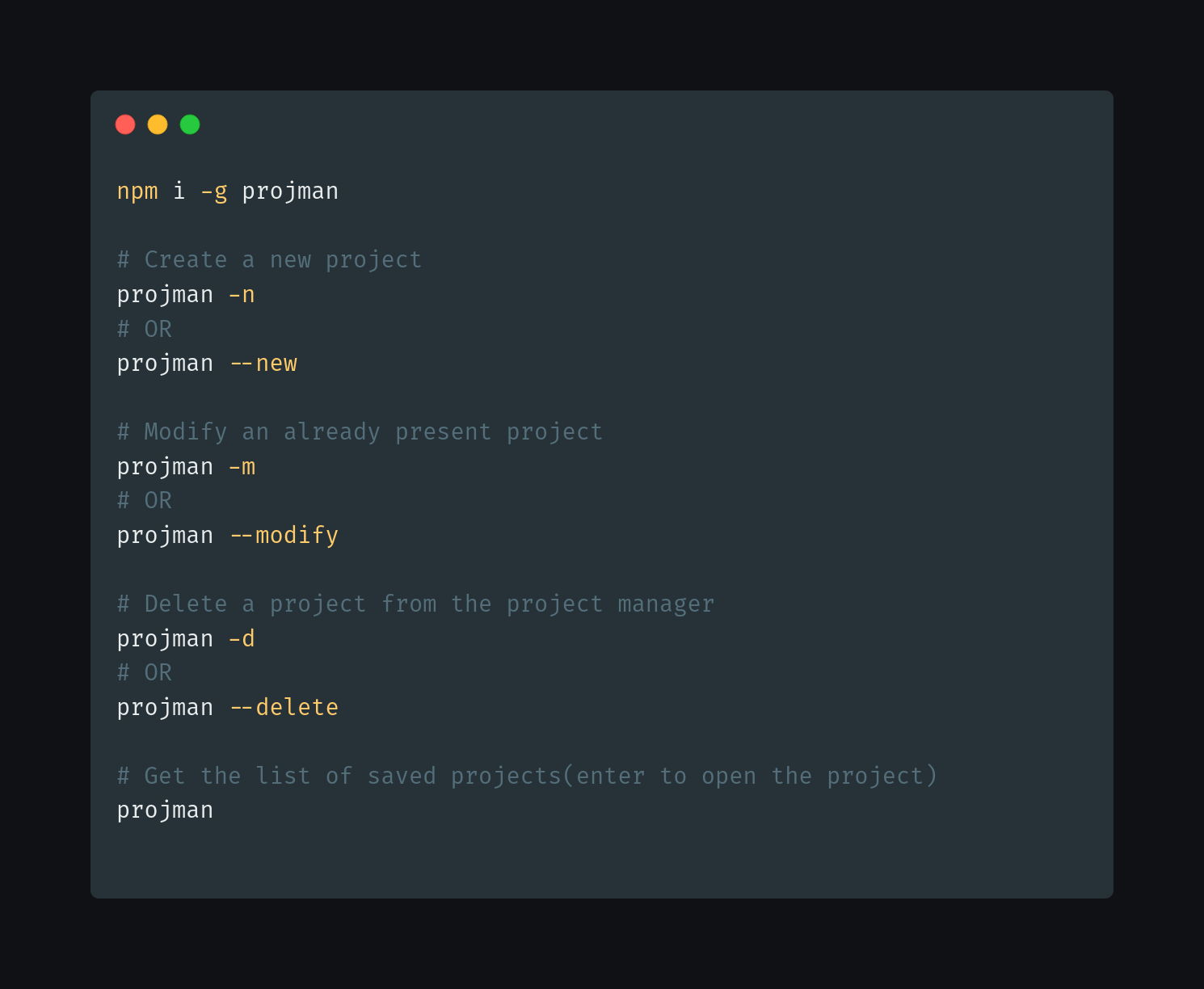Click the '# Delete a project' comment line

pyautogui.click(x=415, y=604)
